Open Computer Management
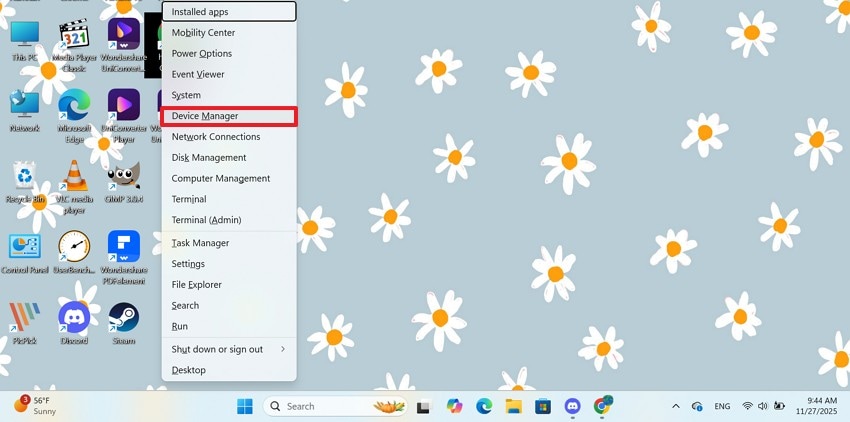 click(x=229, y=178)
